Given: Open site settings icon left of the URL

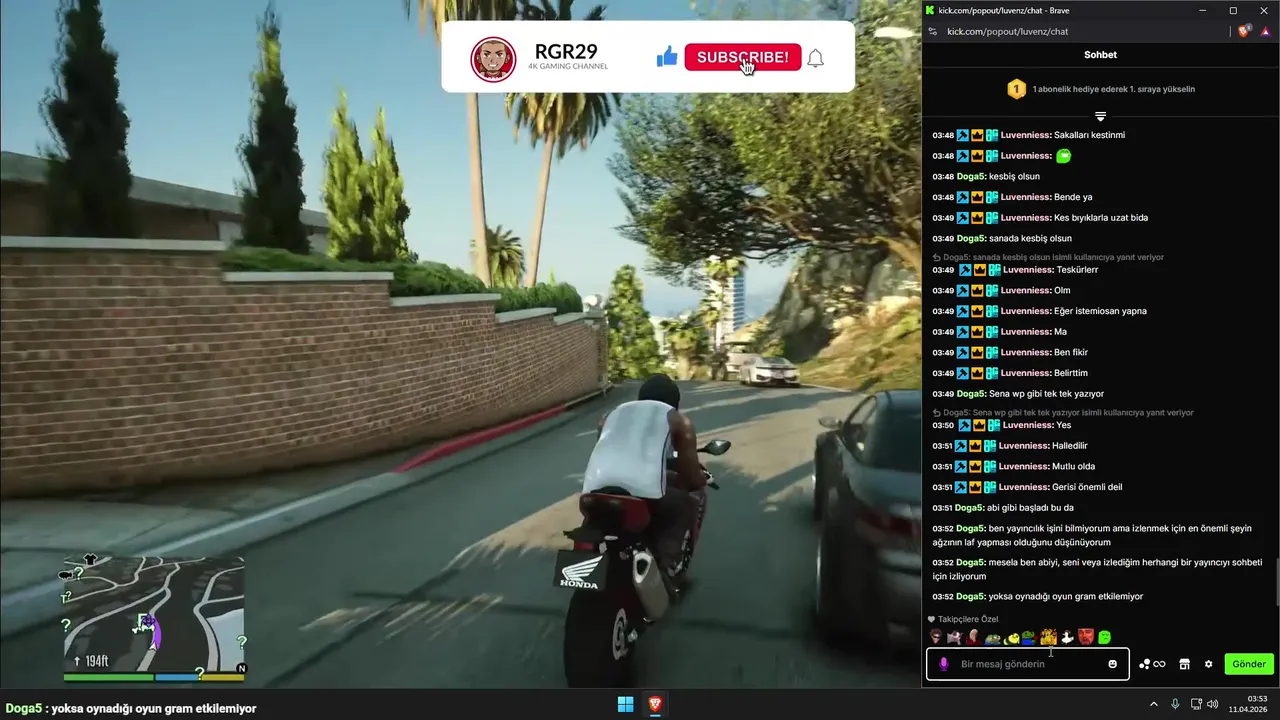Looking at the screenshot, I should pyautogui.click(x=932, y=32).
